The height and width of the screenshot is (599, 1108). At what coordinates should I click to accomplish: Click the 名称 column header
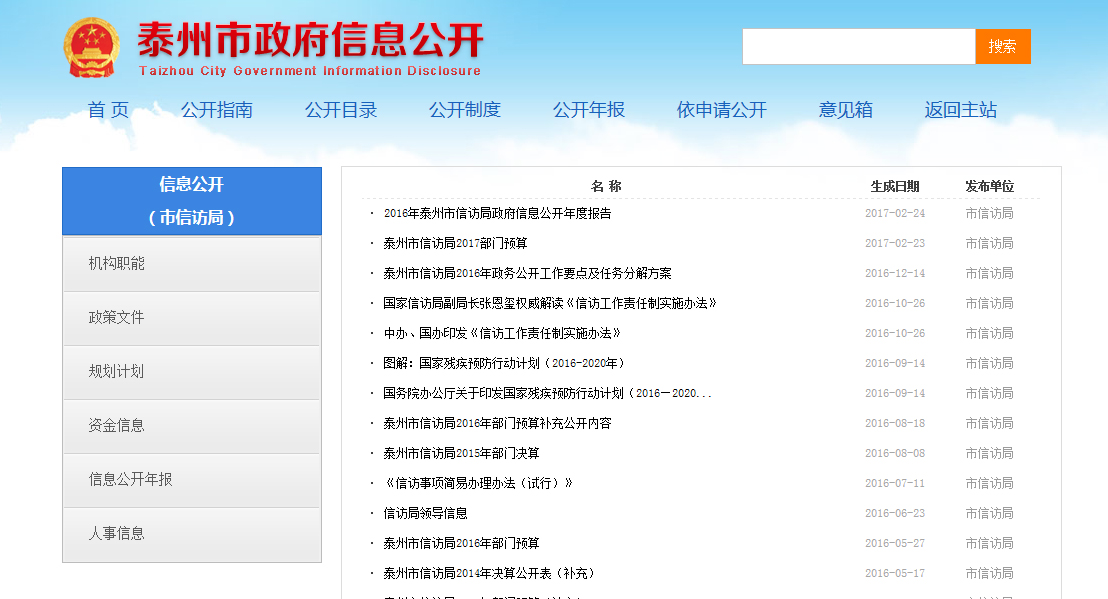coord(606,186)
